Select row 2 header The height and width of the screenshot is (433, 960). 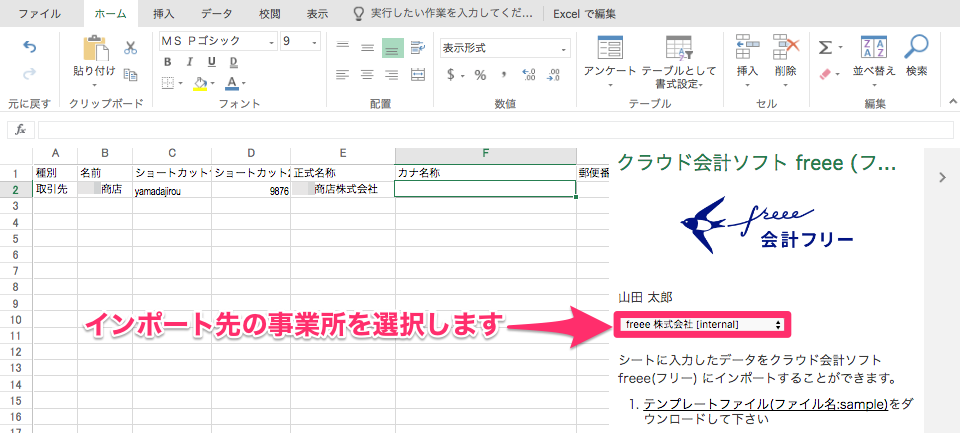(x=16, y=189)
